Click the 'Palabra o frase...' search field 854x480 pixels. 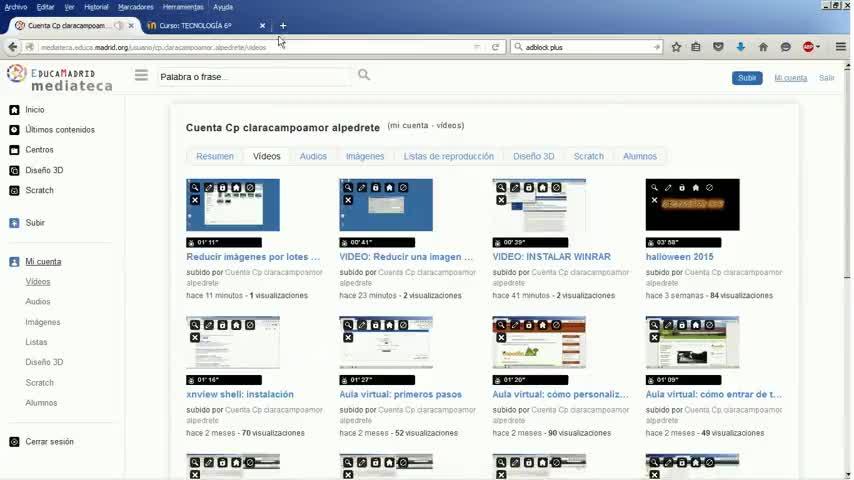(x=253, y=77)
